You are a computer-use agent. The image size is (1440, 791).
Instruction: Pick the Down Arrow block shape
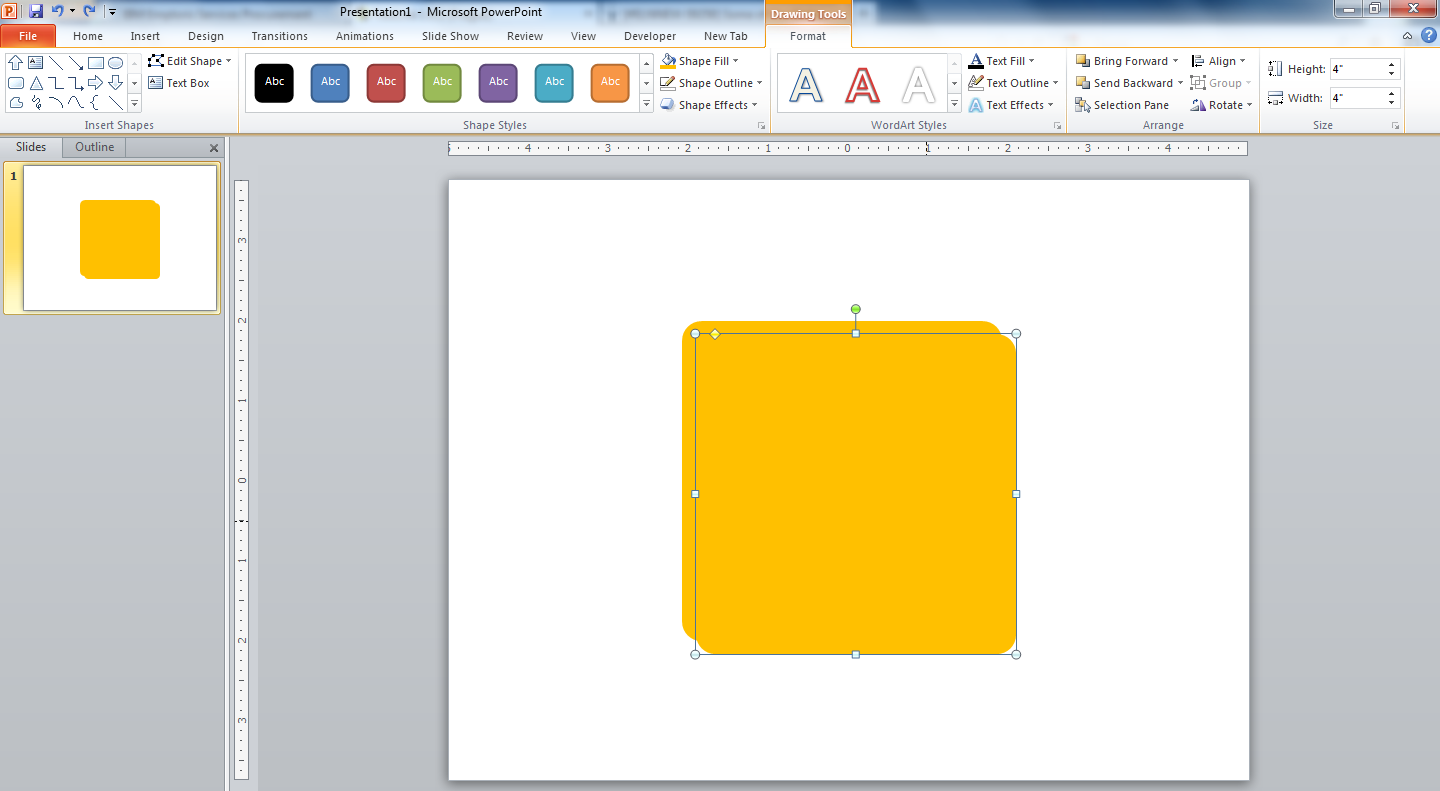pos(116,83)
